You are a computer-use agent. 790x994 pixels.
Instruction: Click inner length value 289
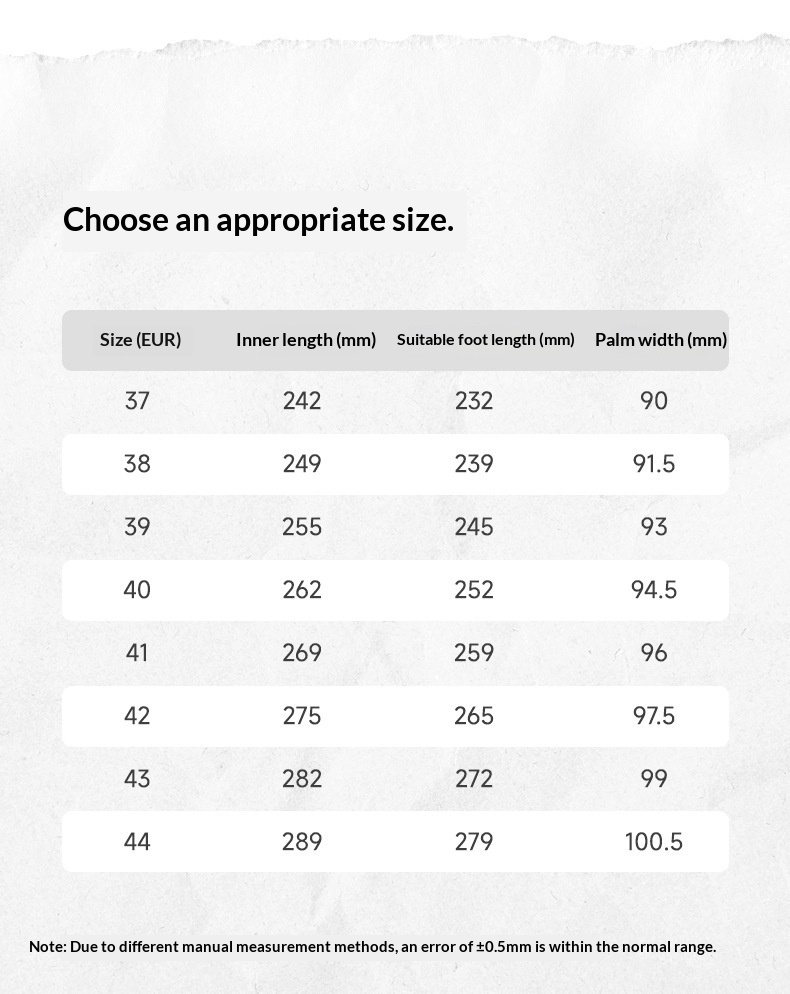tap(302, 842)
